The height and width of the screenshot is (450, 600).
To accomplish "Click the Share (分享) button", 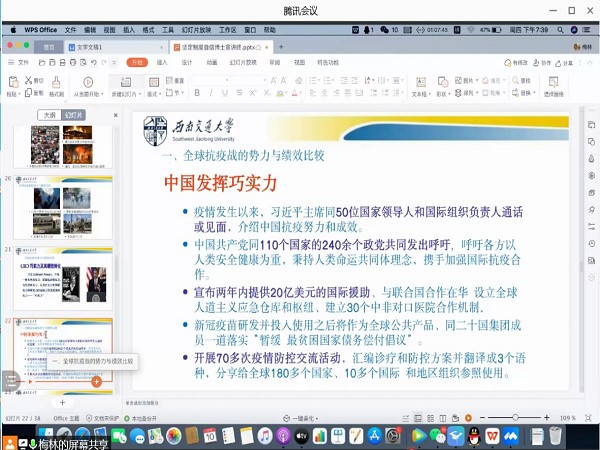I will click(564, 63).
